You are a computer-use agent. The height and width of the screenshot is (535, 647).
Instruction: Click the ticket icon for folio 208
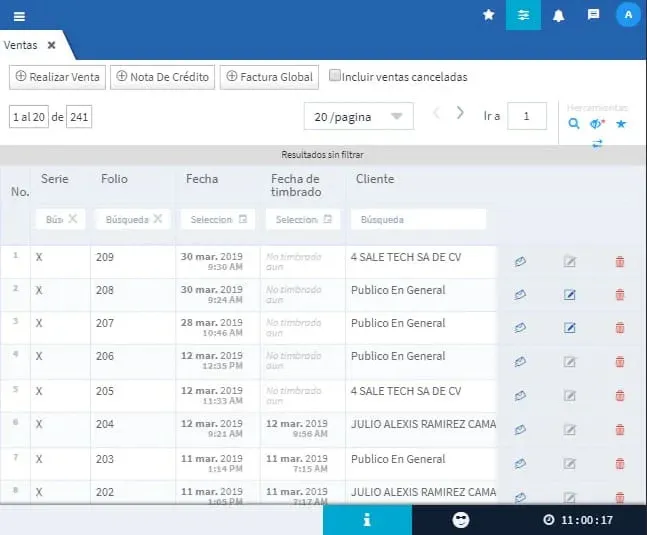(x=520, y=295)
